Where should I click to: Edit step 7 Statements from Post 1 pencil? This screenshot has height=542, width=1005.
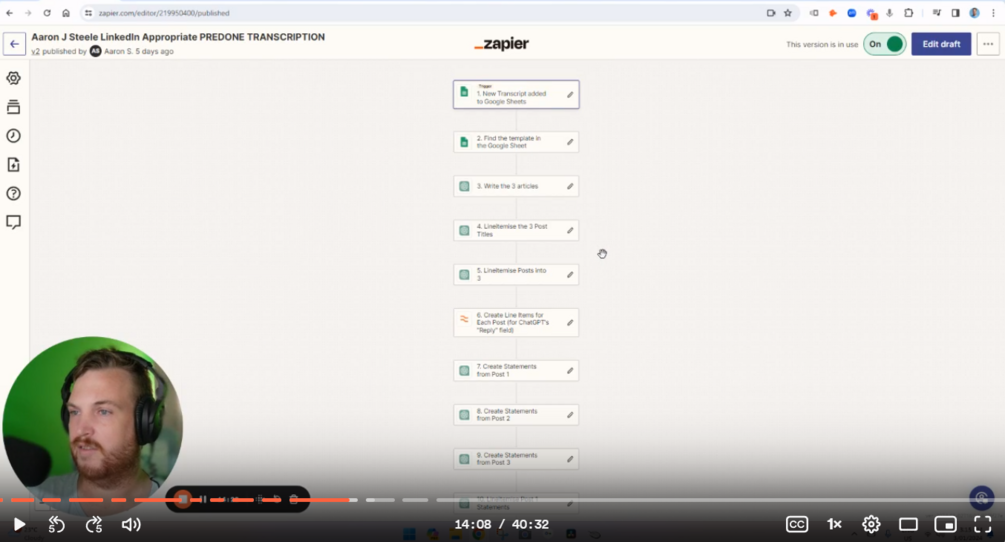pos(570,370)
